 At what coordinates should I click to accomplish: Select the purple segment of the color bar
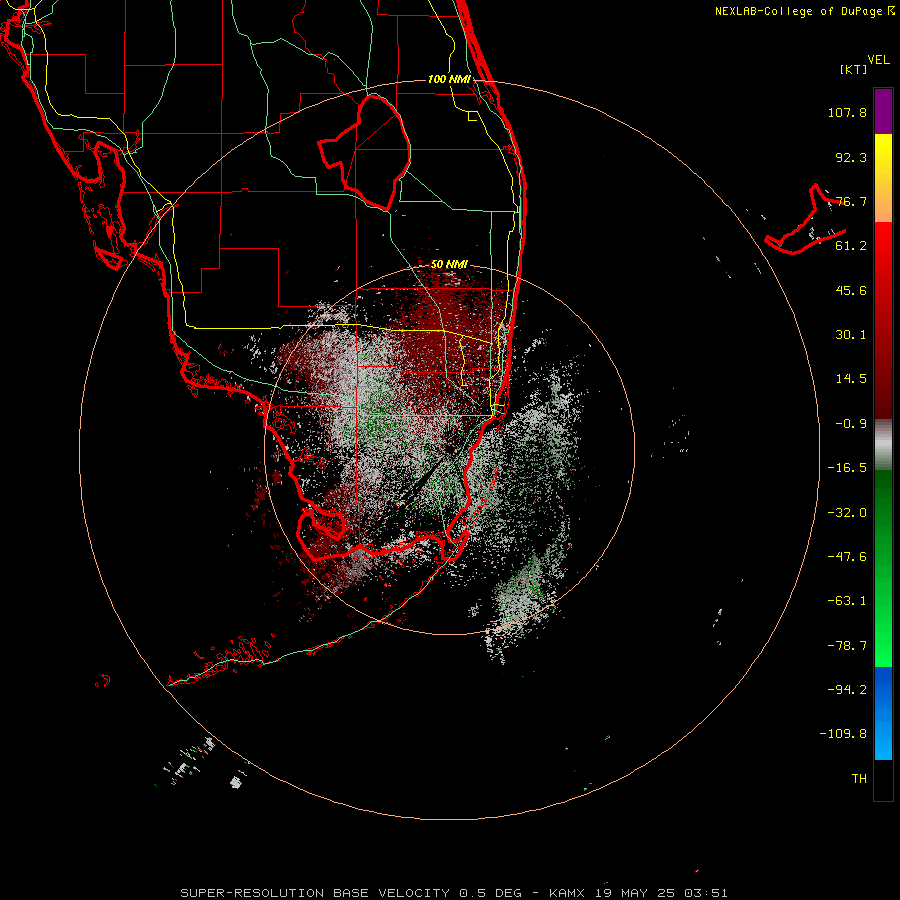tap(883, 111)
